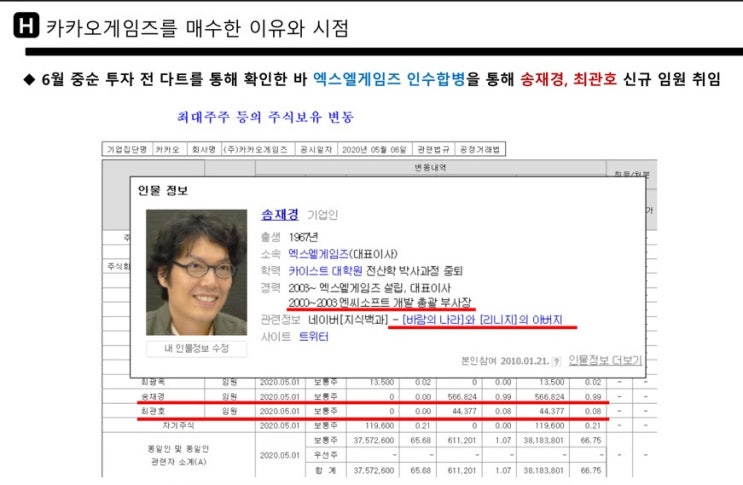Screen dimensions: 743x485
Task: Click the 66.75 value in the 합 계 row
Action: click(590, 470)
